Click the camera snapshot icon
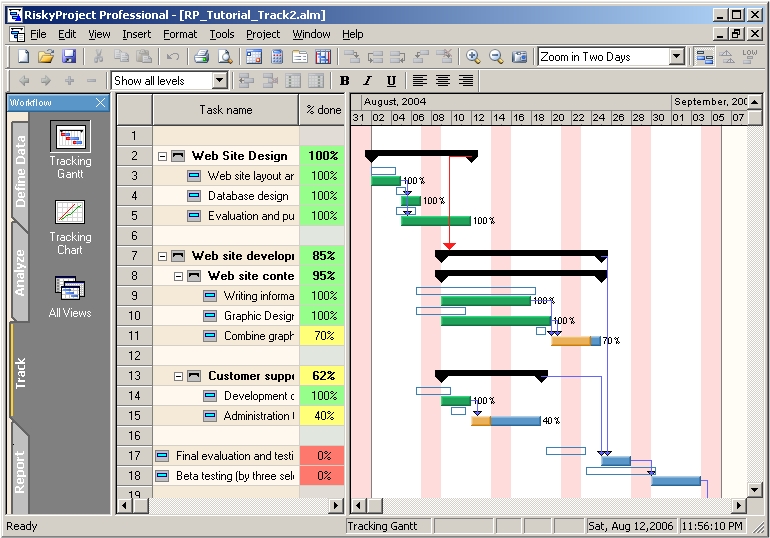The height and width of the screenshot is (538, 770). (x=519, y=57)
